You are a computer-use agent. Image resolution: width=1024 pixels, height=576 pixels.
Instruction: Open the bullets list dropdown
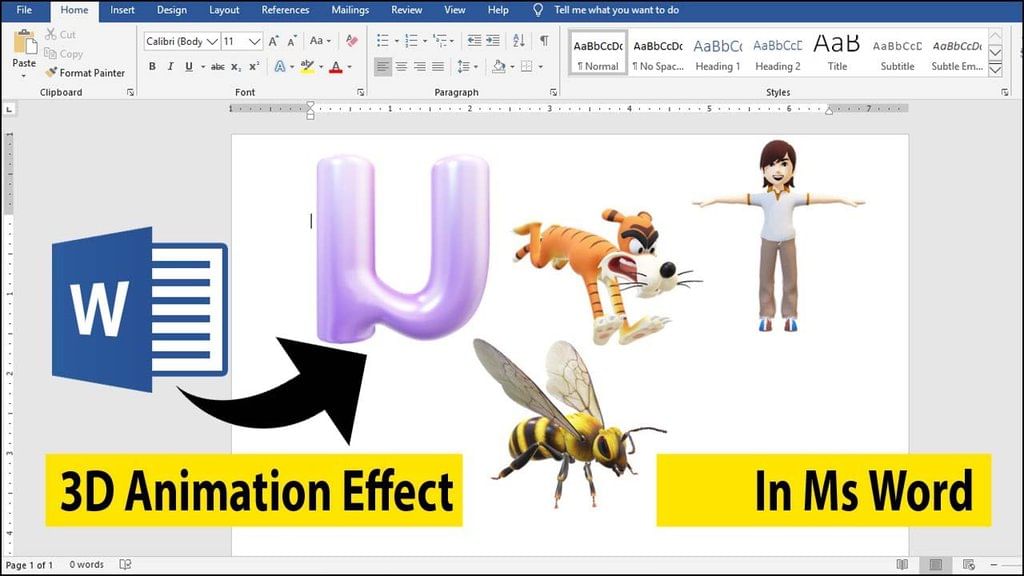click(x=396, y=41)
